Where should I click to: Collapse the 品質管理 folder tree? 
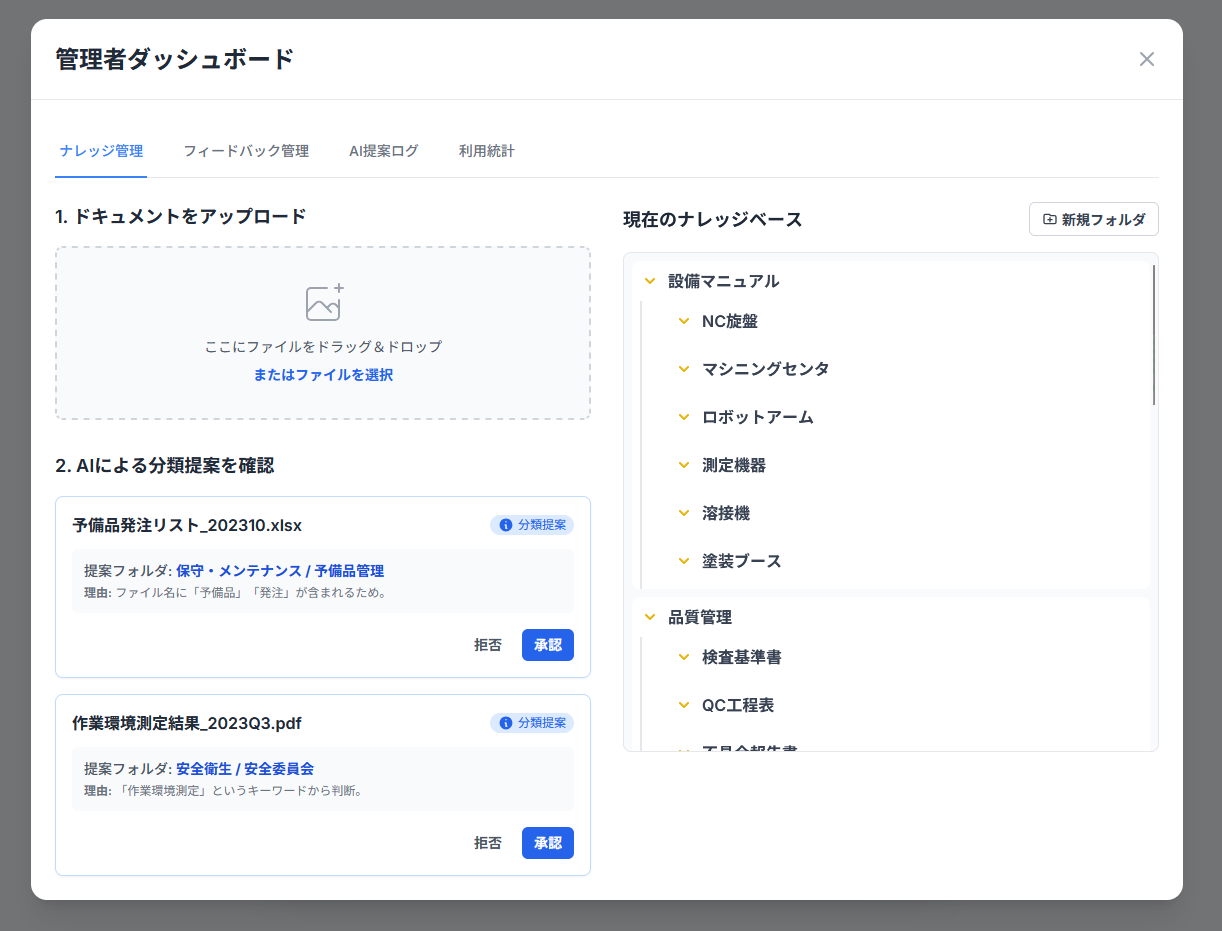tap(650, 617)
